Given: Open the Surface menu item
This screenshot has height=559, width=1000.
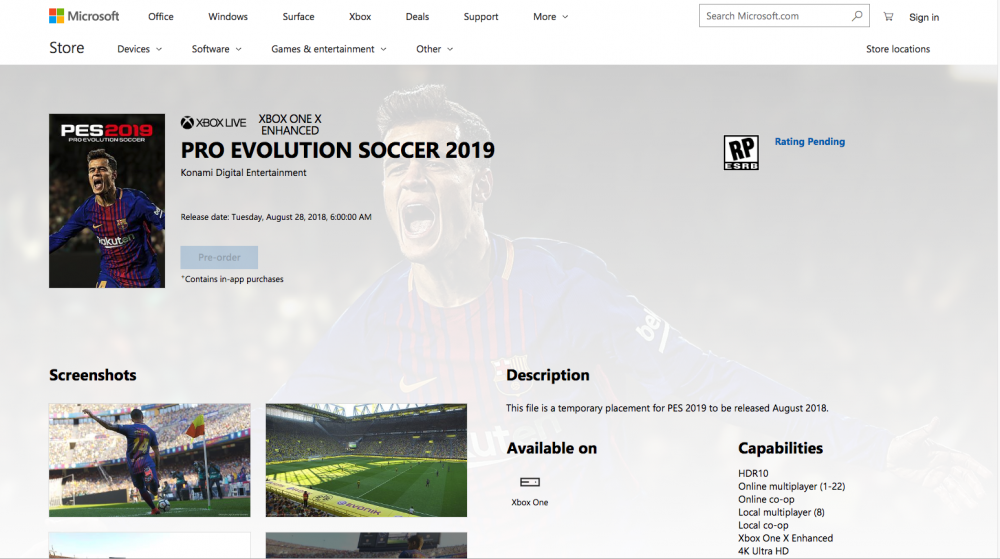Looking at the screenshot, I should click(298, 17).
